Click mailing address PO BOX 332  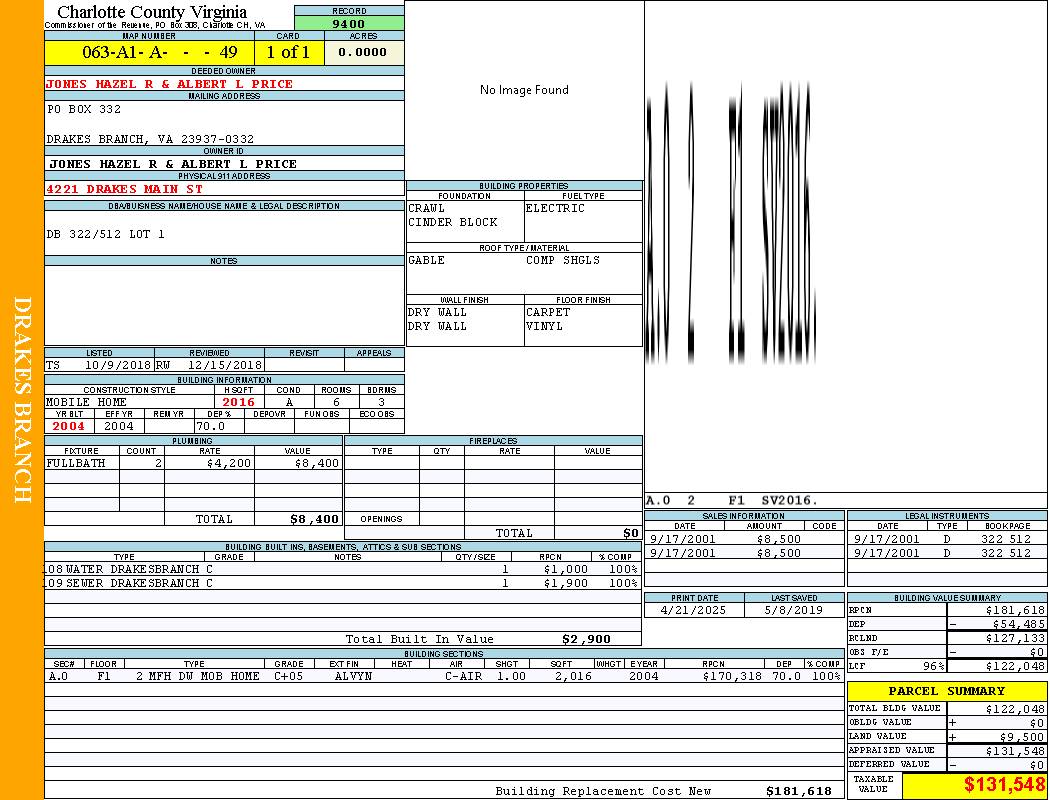pos(84,109)
